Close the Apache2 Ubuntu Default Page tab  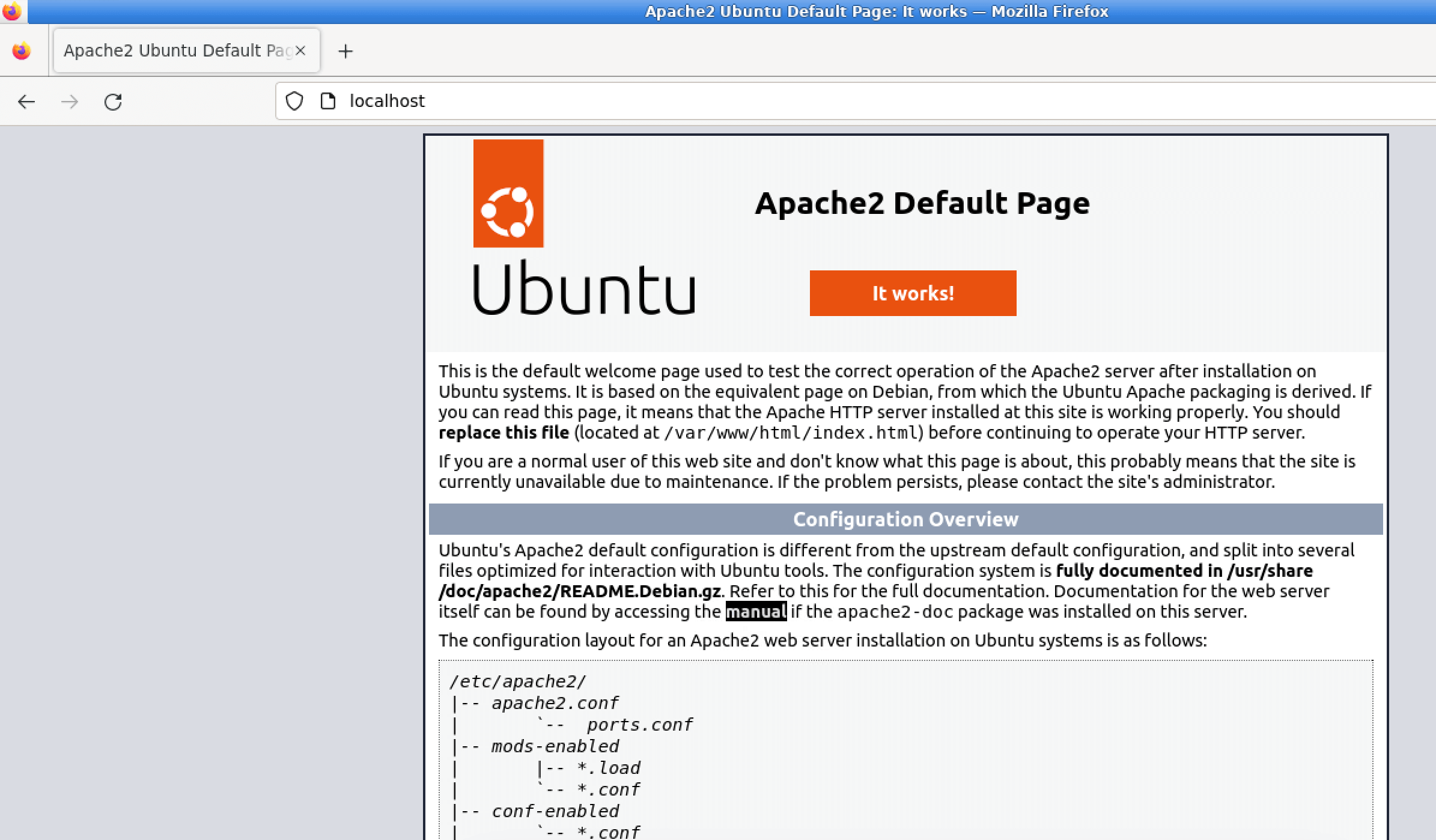[301, 50]
